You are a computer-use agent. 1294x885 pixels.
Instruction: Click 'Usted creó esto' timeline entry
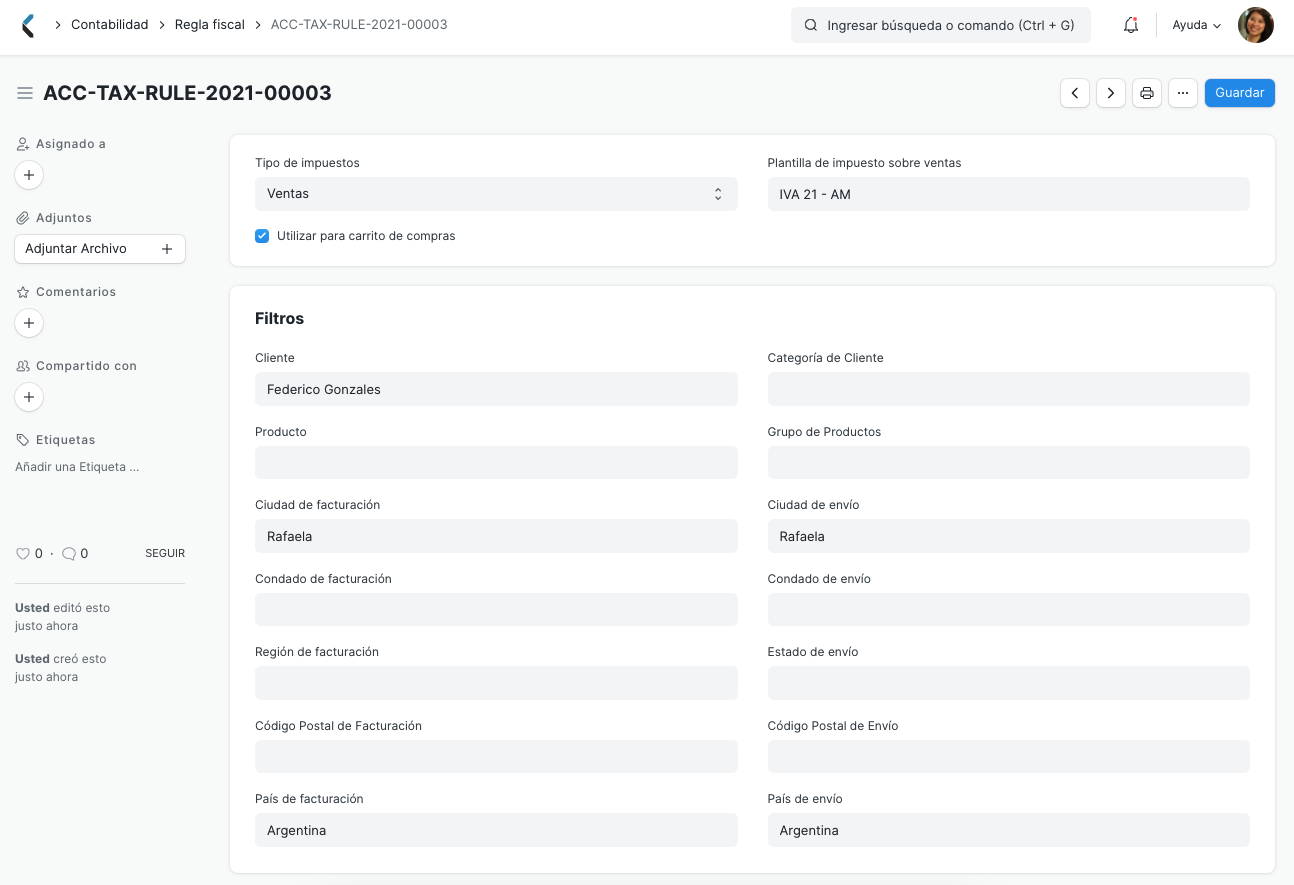60,668
